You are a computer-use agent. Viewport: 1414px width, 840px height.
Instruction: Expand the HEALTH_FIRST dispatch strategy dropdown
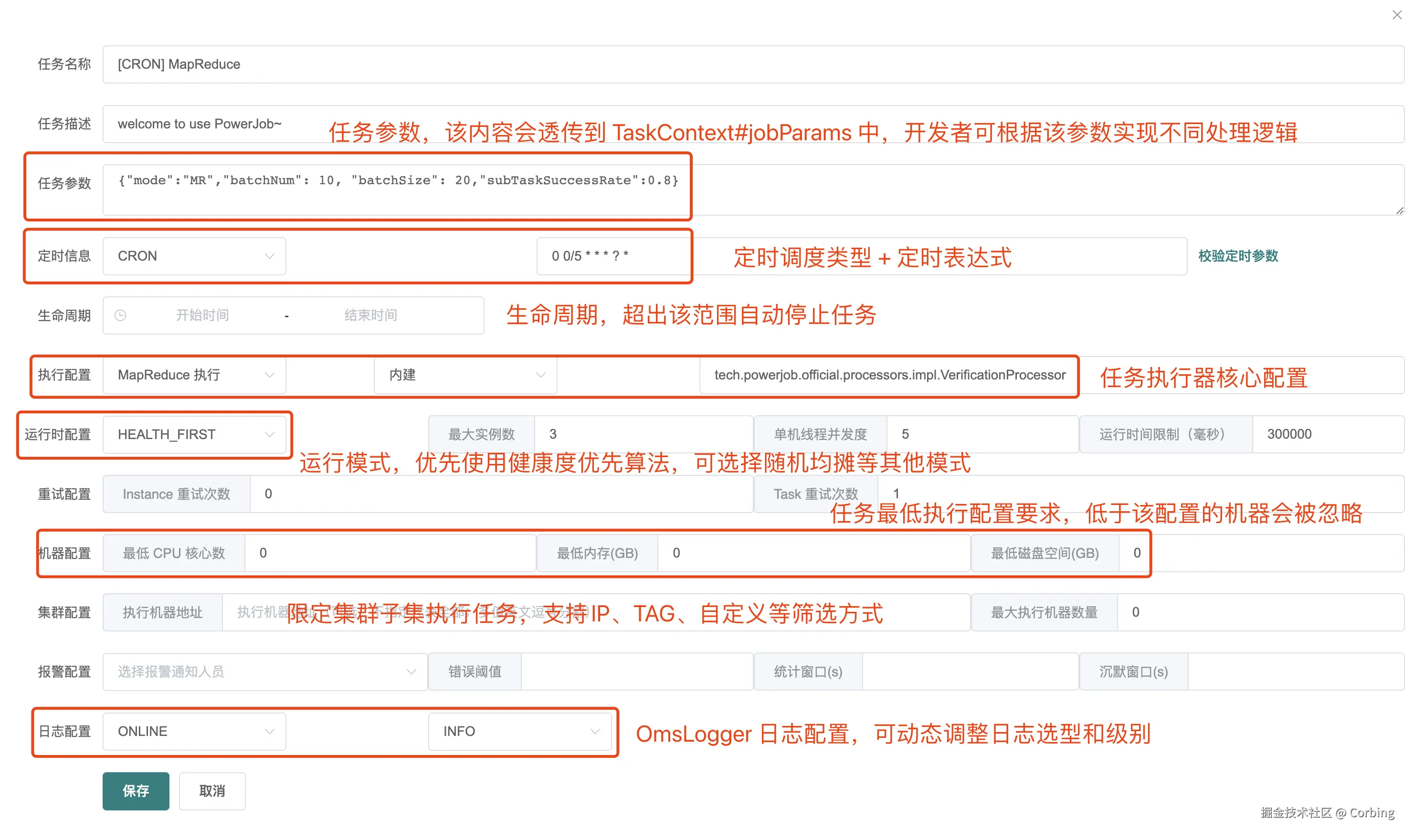coord(194,434)
